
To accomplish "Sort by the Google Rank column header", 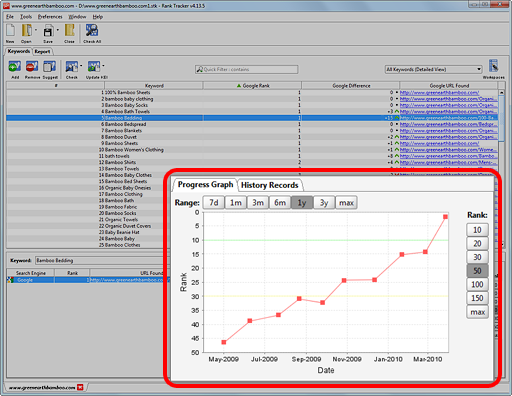I will 252,86.
